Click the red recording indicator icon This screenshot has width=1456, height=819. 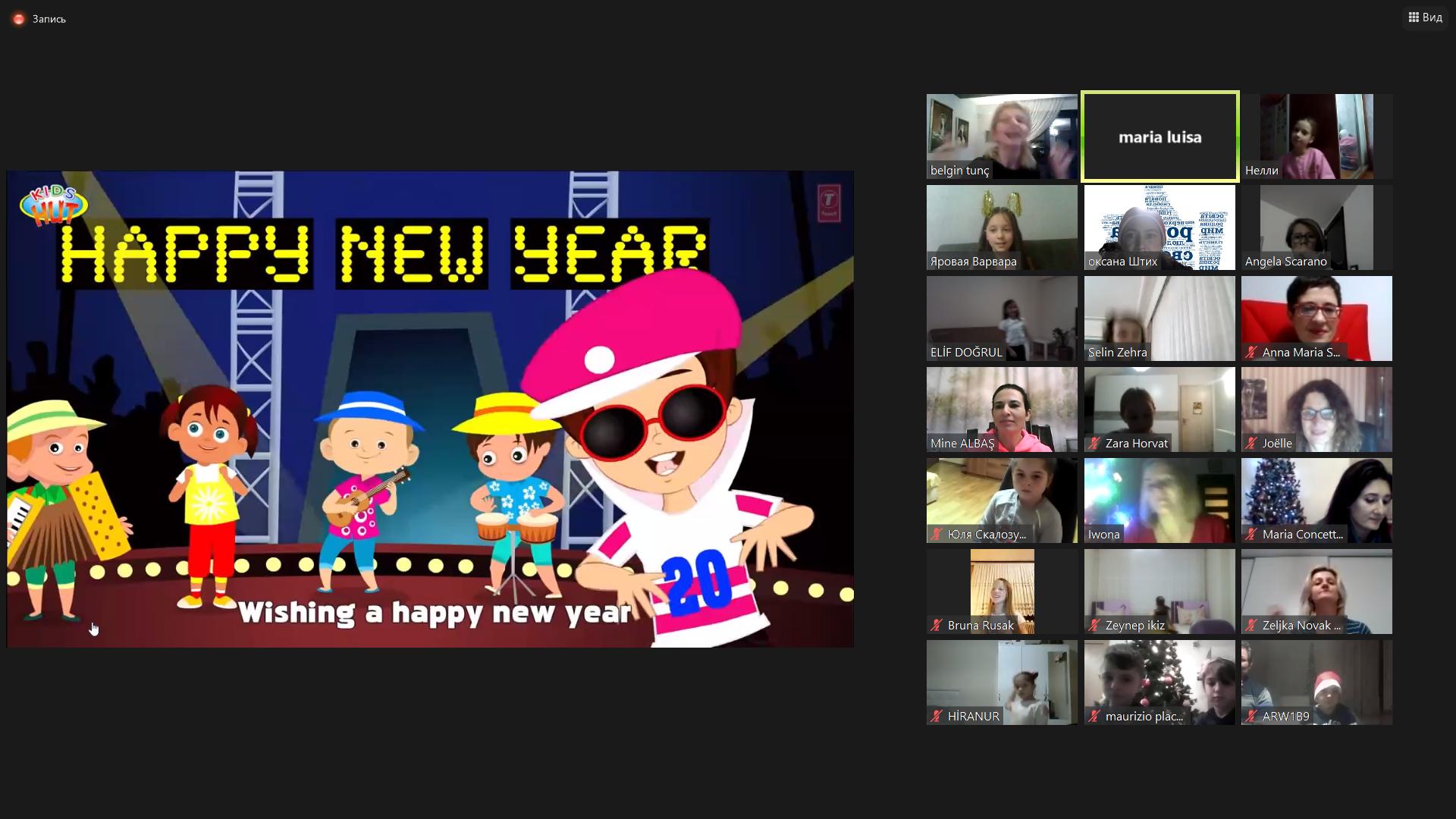click(19, 19)
